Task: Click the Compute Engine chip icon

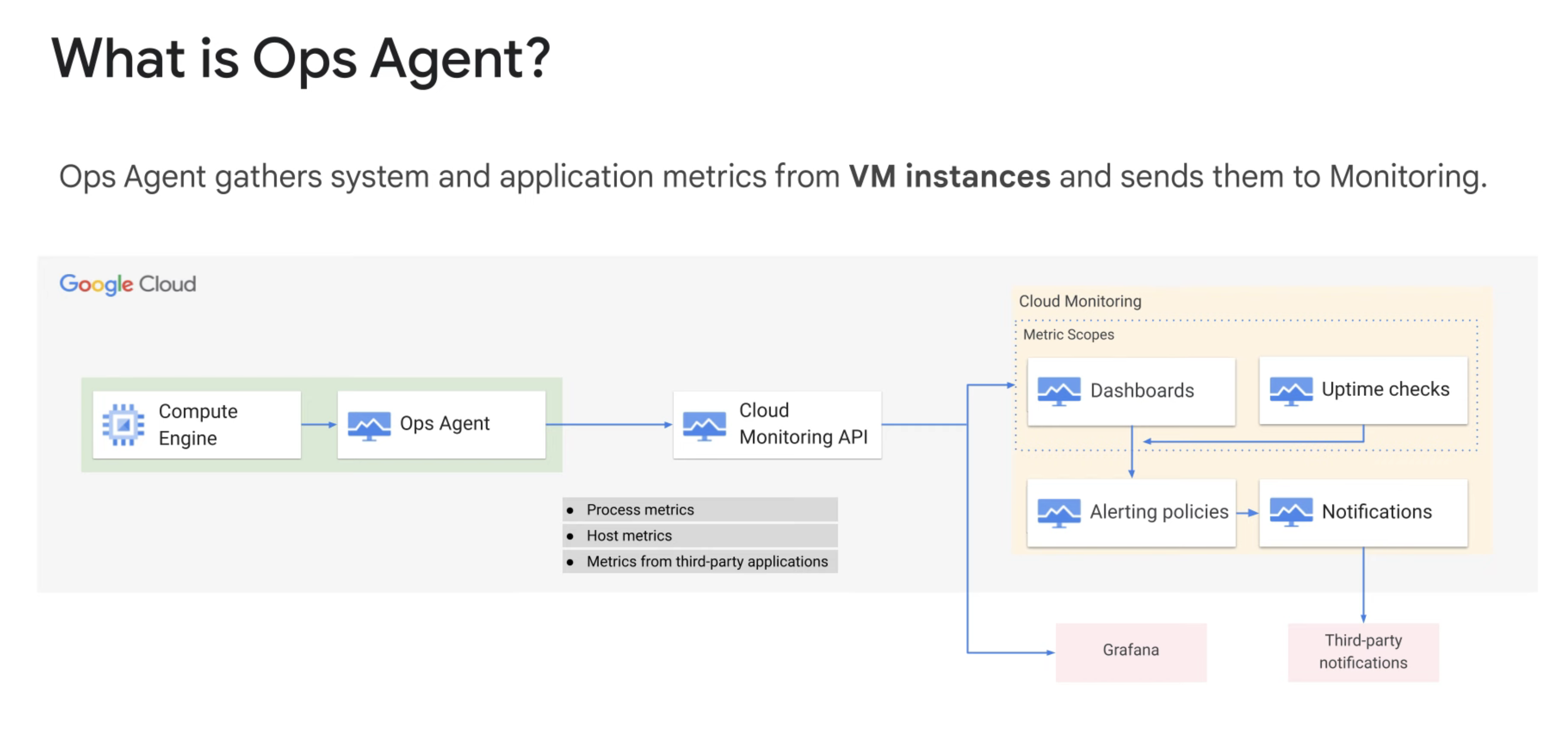Action: [x=124, y=424]
